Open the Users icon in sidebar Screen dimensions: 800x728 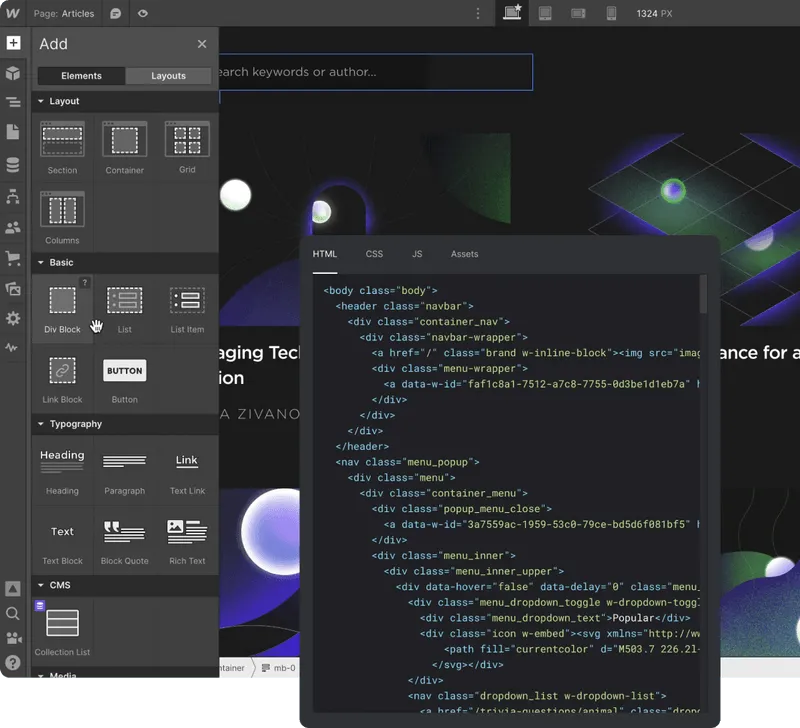pos(13,227)
